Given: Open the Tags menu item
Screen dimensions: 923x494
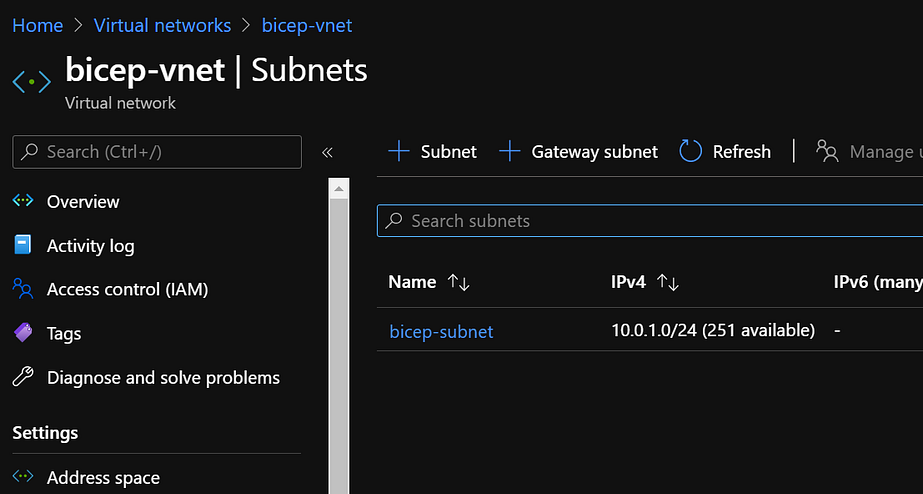Looking at the screenshot, I should click(64, 333).
